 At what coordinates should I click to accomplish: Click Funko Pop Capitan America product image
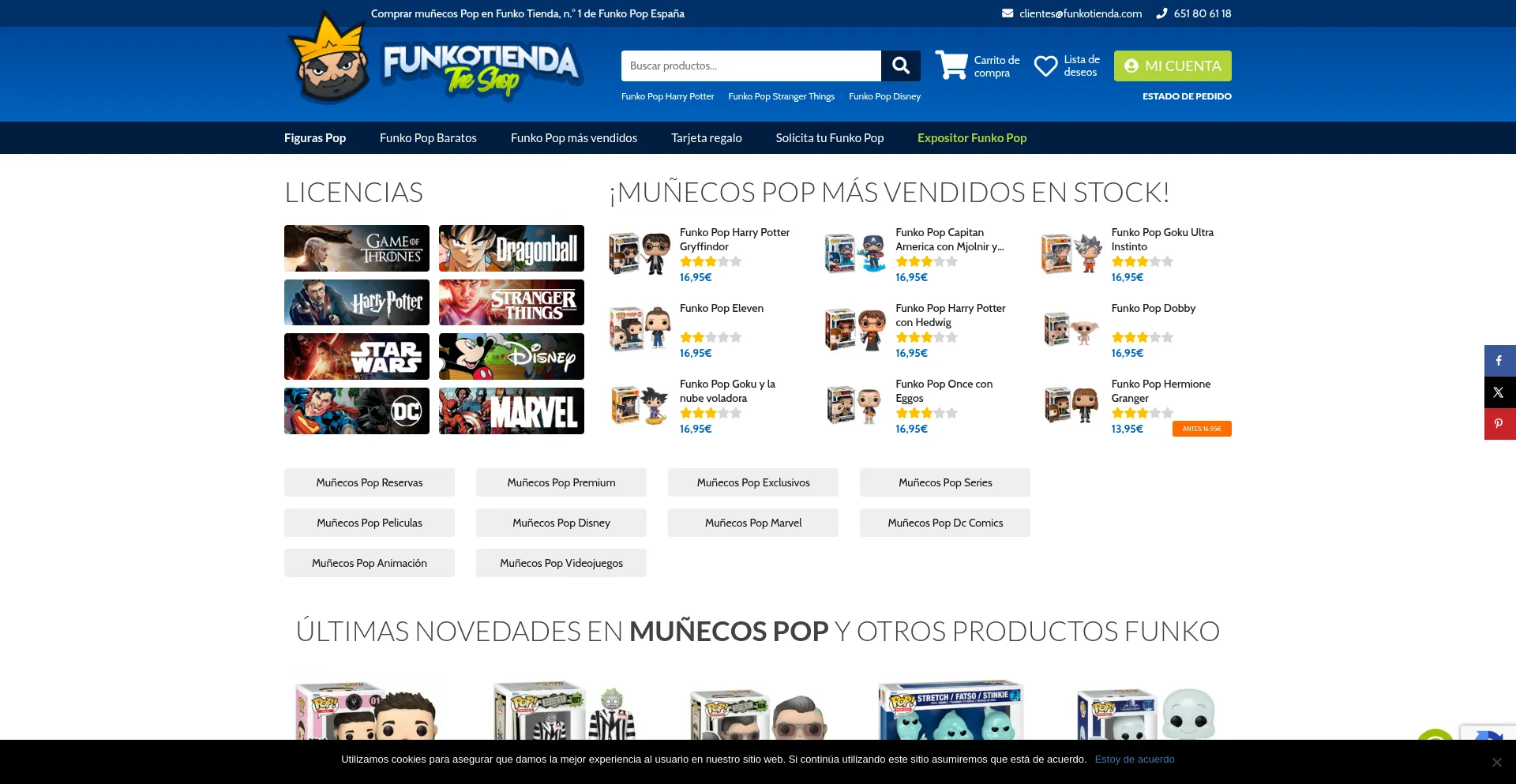click(855, 253)
